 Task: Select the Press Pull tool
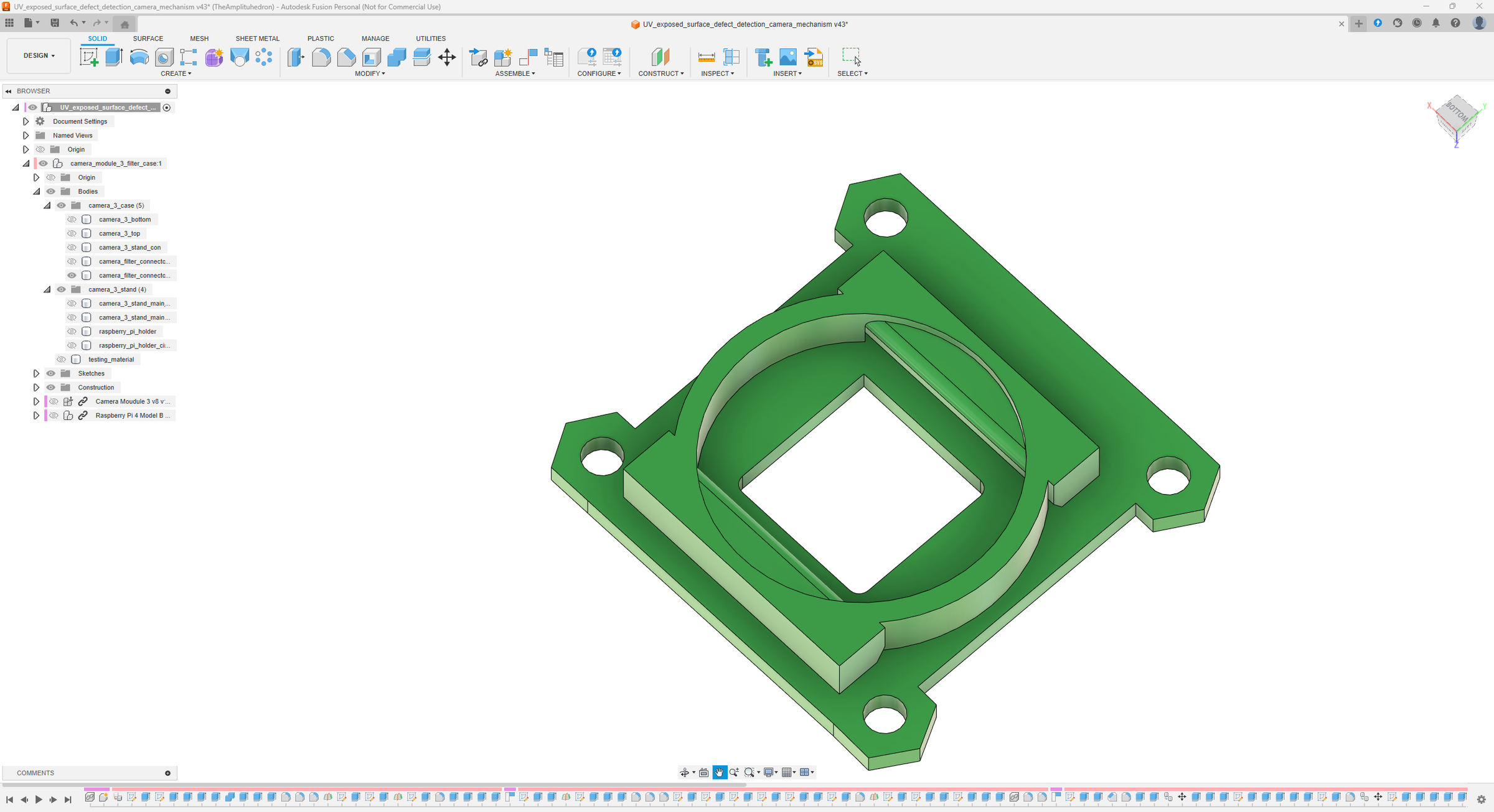tap(296, 57)
